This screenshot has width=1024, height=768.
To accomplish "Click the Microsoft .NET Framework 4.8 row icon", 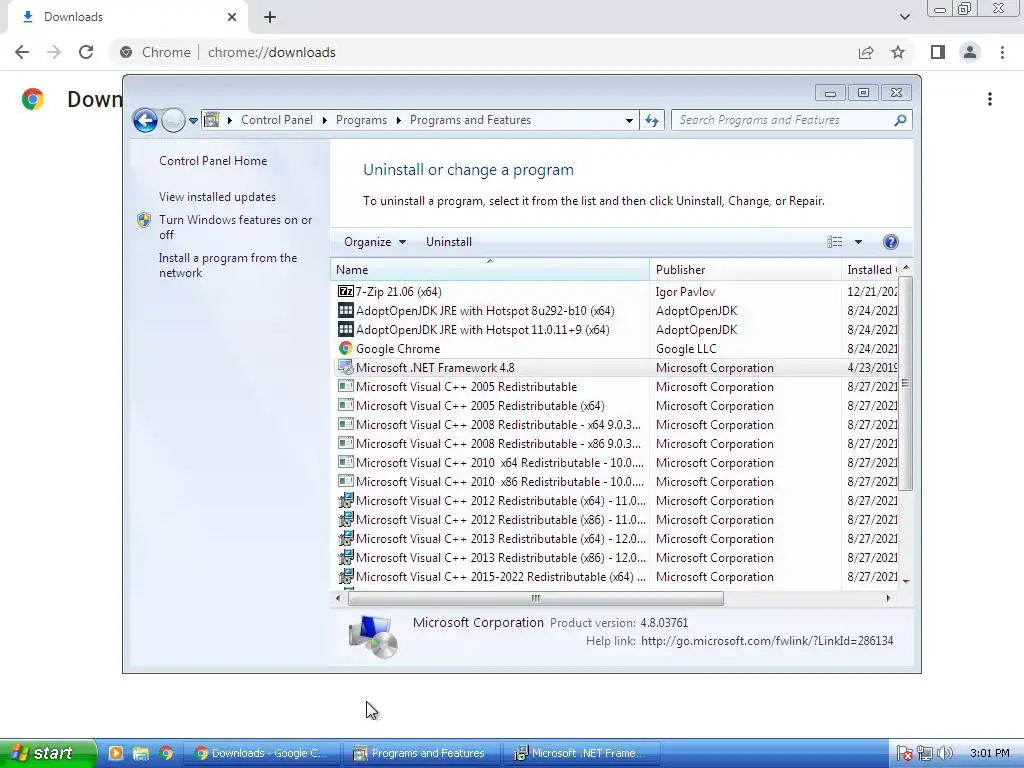I will point(345,367).
